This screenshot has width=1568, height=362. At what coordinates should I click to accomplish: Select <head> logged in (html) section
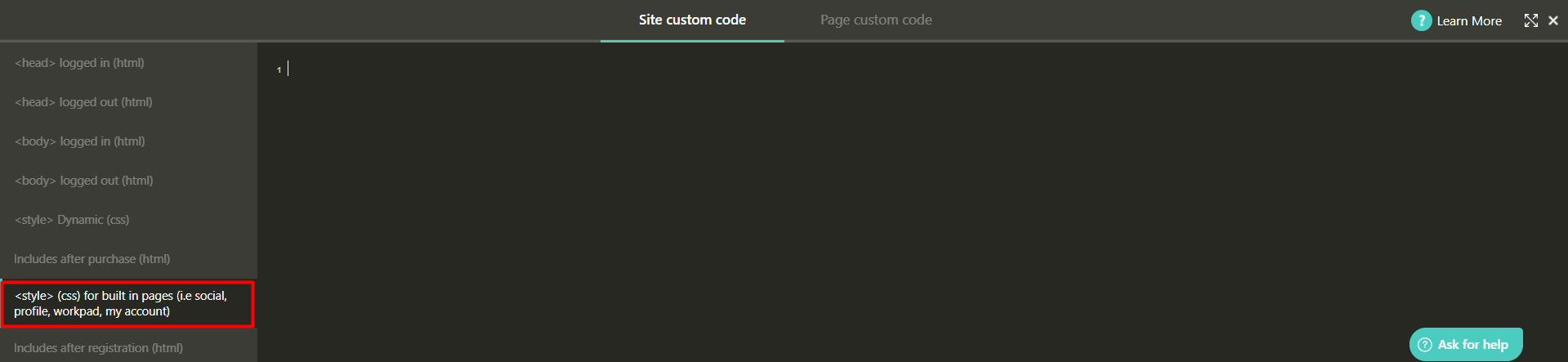pyautogui.click(x=128, y=63)
